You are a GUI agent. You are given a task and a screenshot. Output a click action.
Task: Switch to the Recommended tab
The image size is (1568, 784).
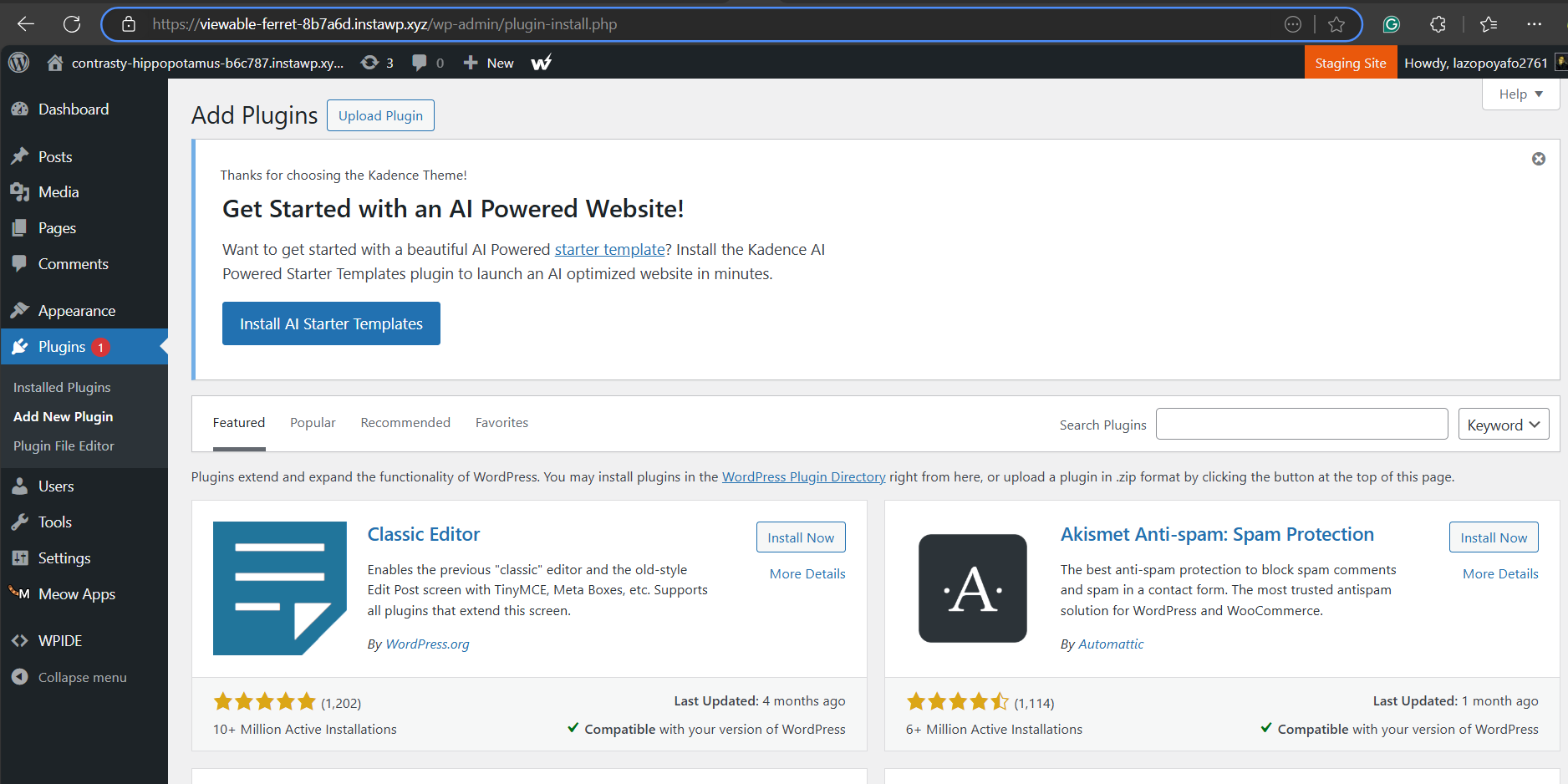point(405,423)
